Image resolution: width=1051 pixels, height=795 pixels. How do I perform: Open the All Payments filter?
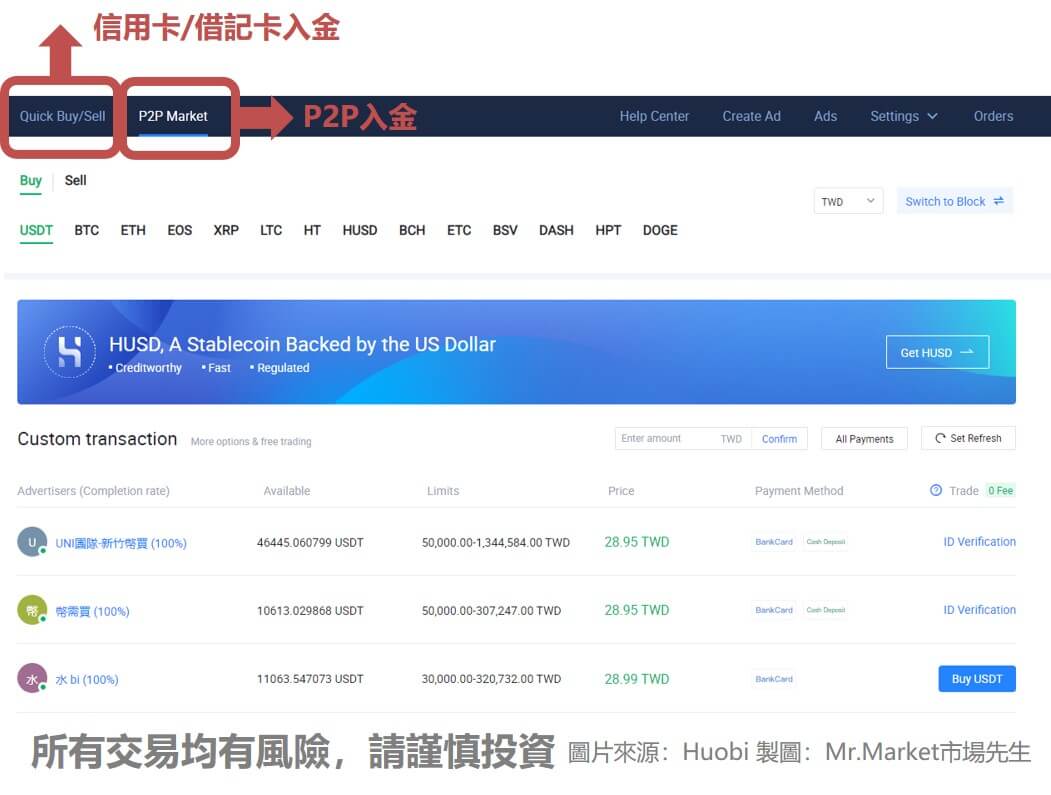pyautogui.click(x=864, y=439)
